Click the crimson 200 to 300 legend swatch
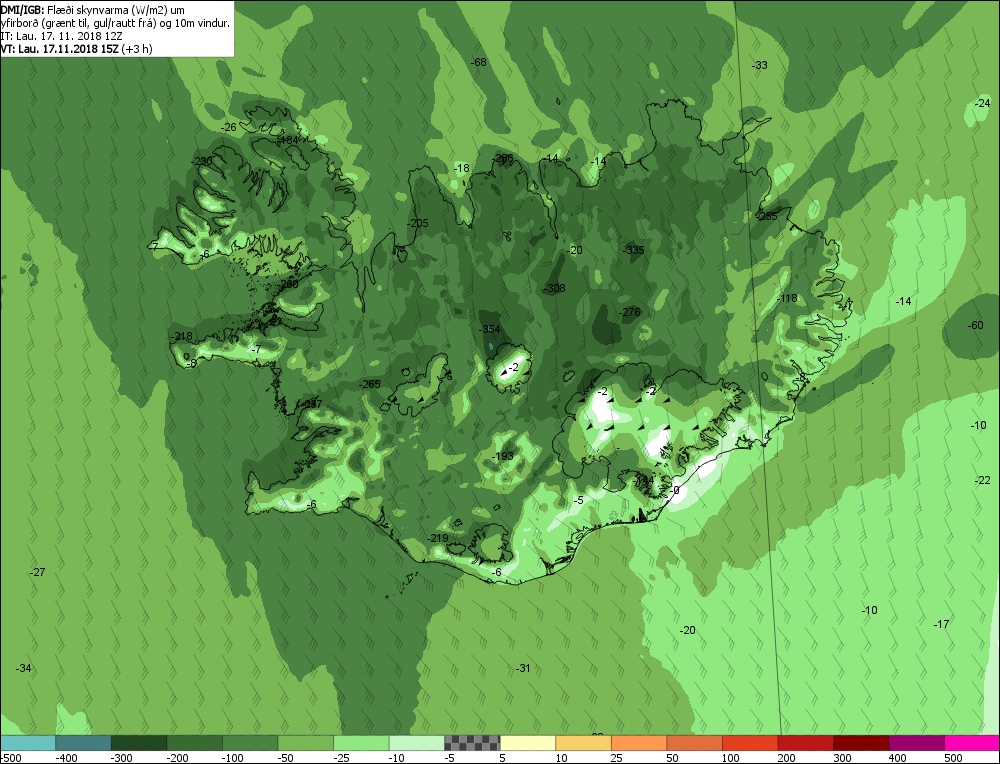This screenshot has width=1000, height=764. (x=805, y=743)
